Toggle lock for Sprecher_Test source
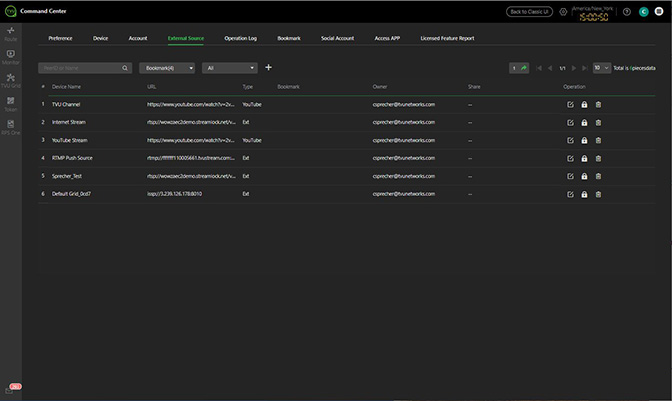The image size is (672, 401). (x=584, y=176)
